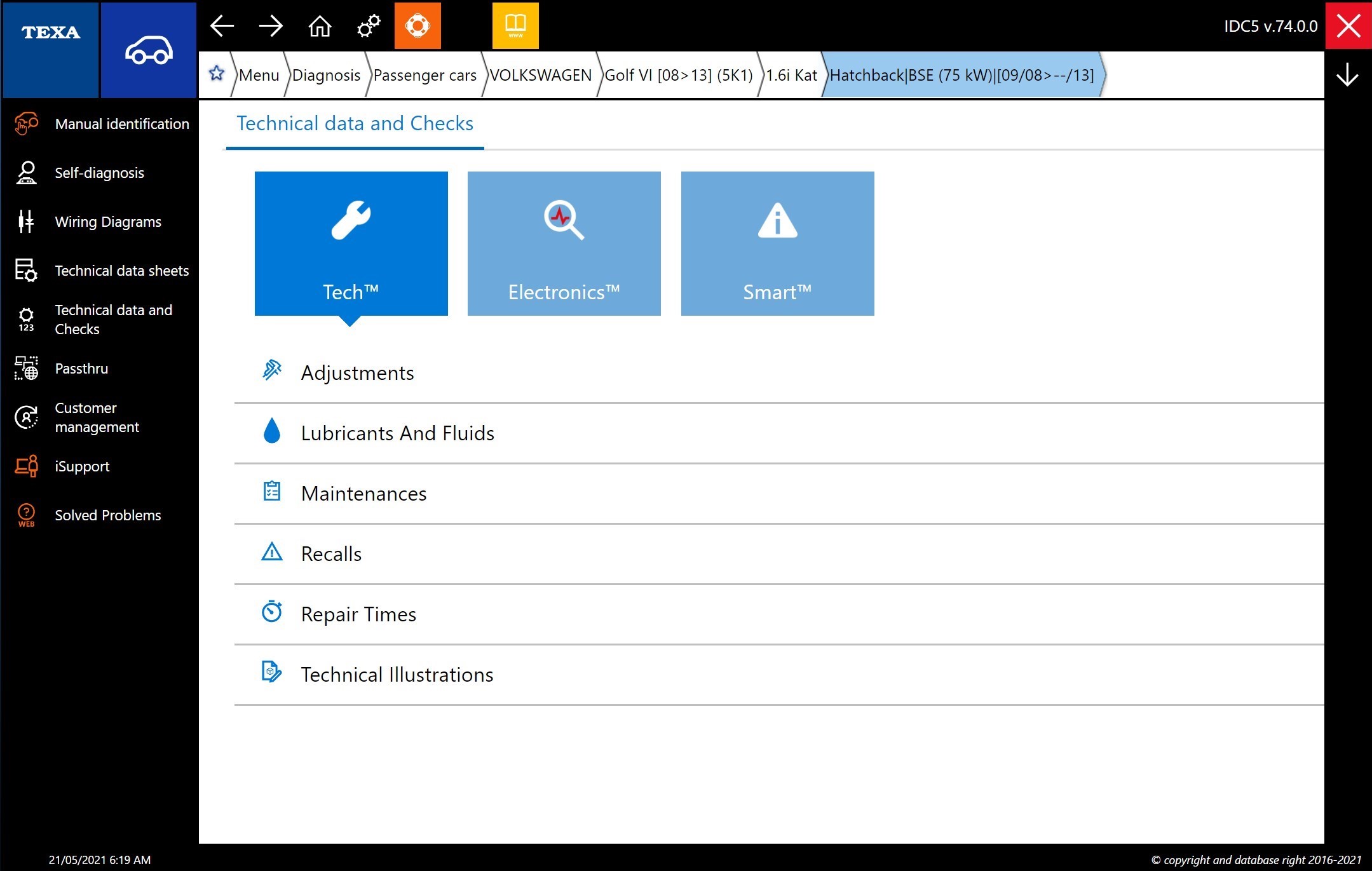Select VOLKSWAGEN in the breadcrumb

541,75
